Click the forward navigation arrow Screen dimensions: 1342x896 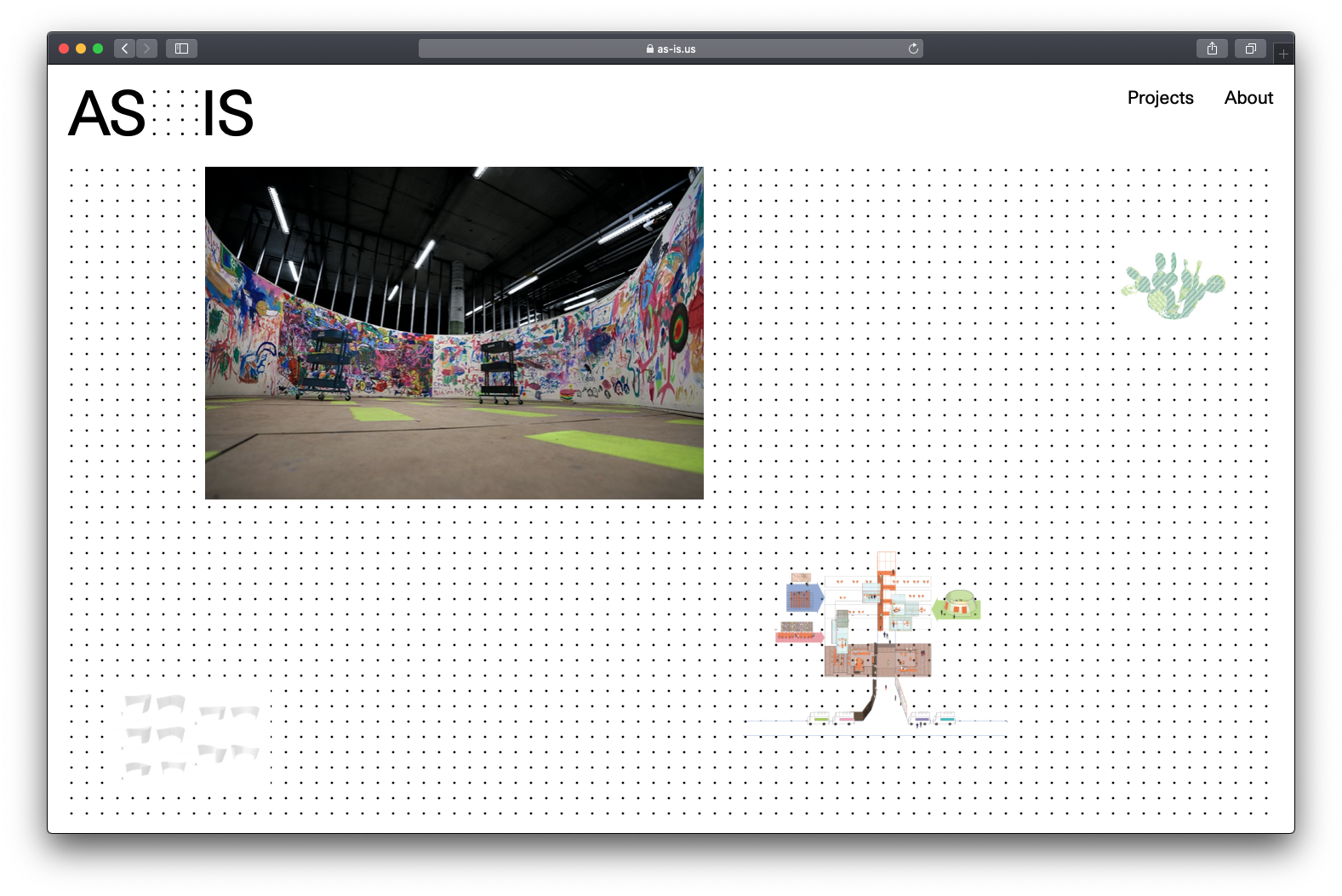click(x=147, y=49)
